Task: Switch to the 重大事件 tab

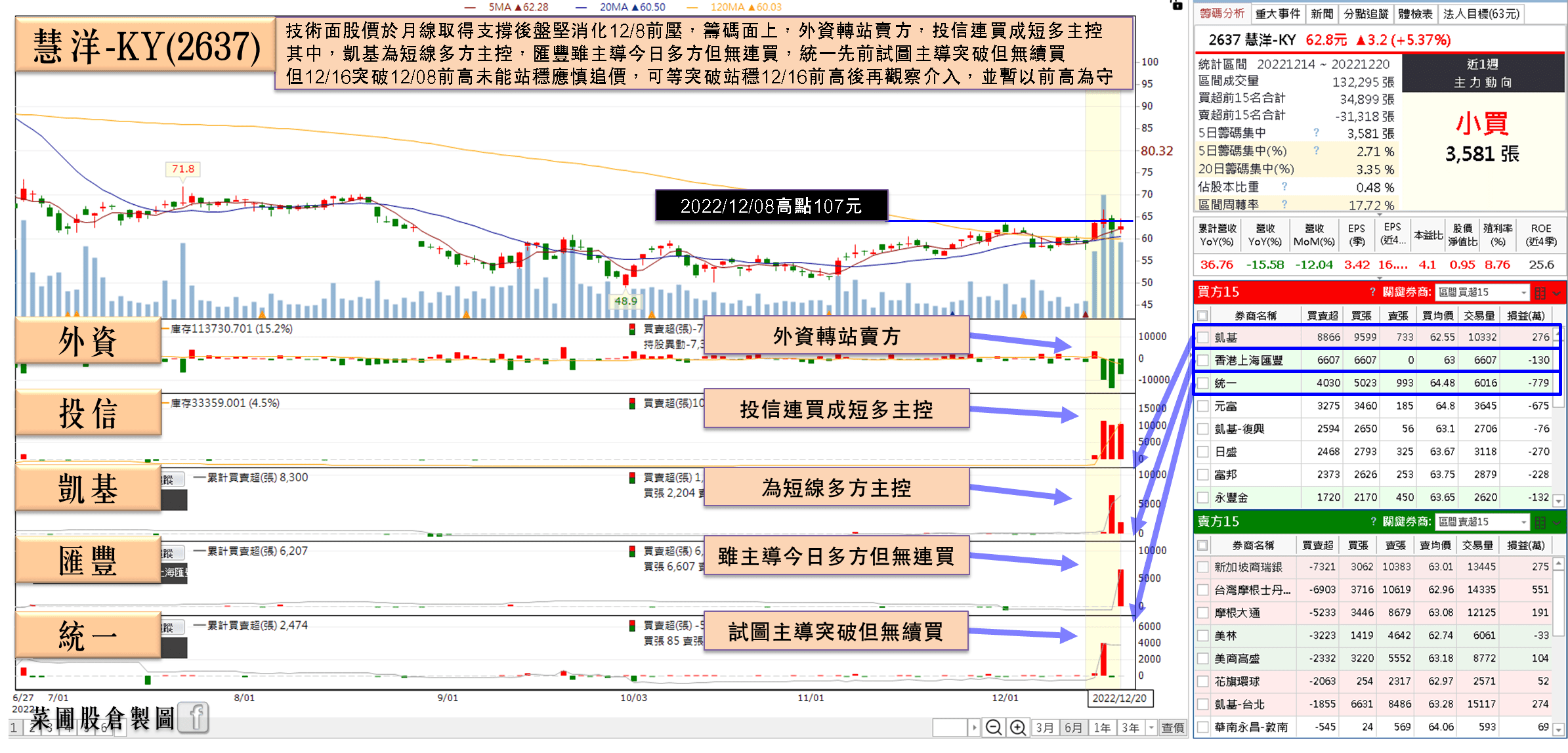Action: pyautogui.click(x=1277, y=14)
